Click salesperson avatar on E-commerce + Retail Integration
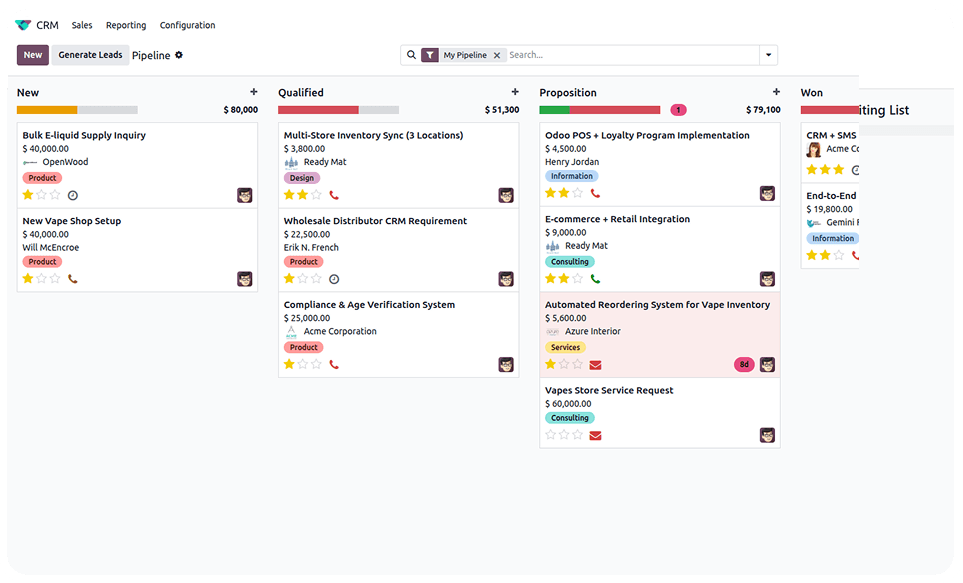Screen dimensions: 963x583 767,279
